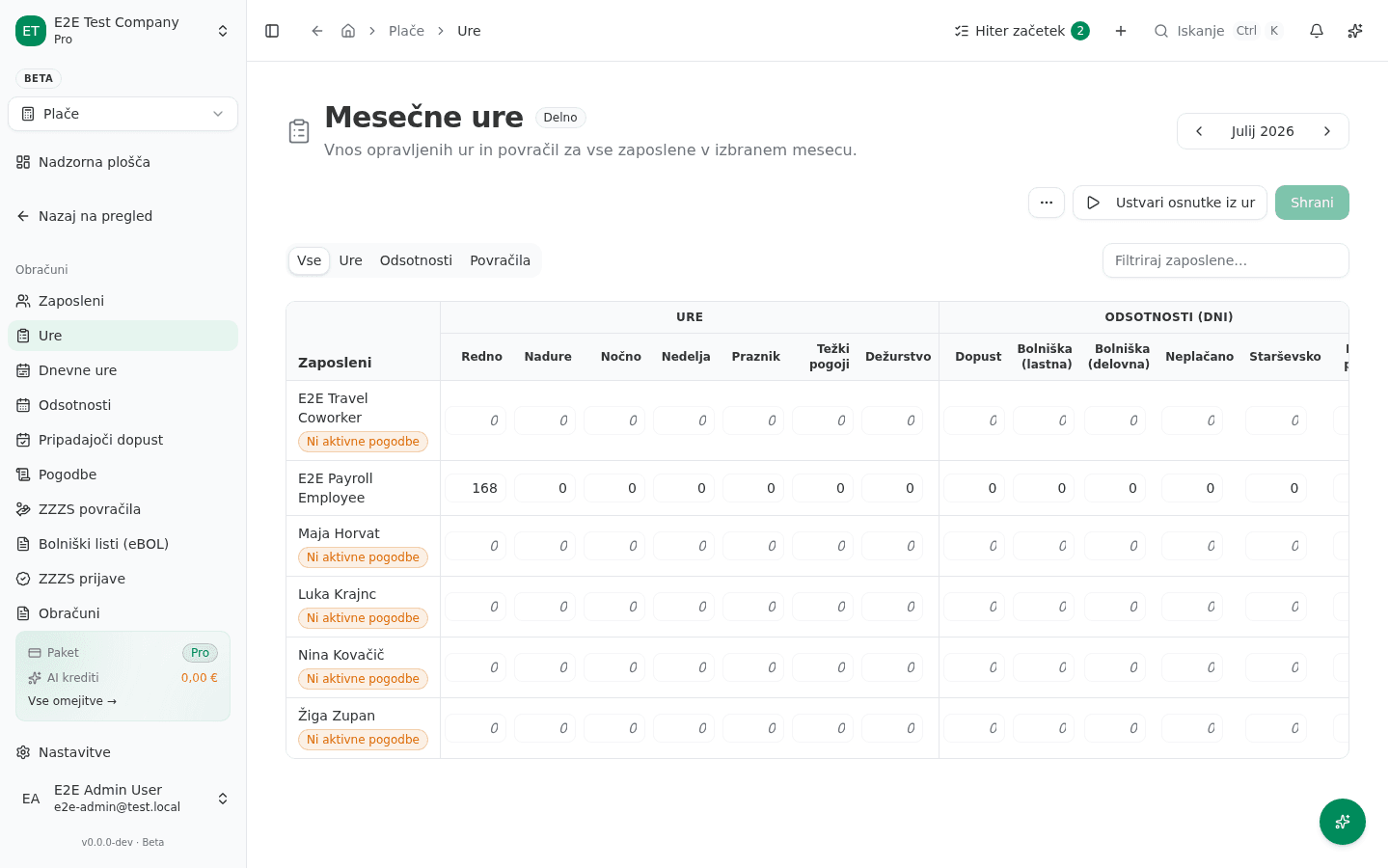Click the Pro package badge
The height and width of the screenshot is (868, 1389).
pyautogui.click(x=200, y=653)
